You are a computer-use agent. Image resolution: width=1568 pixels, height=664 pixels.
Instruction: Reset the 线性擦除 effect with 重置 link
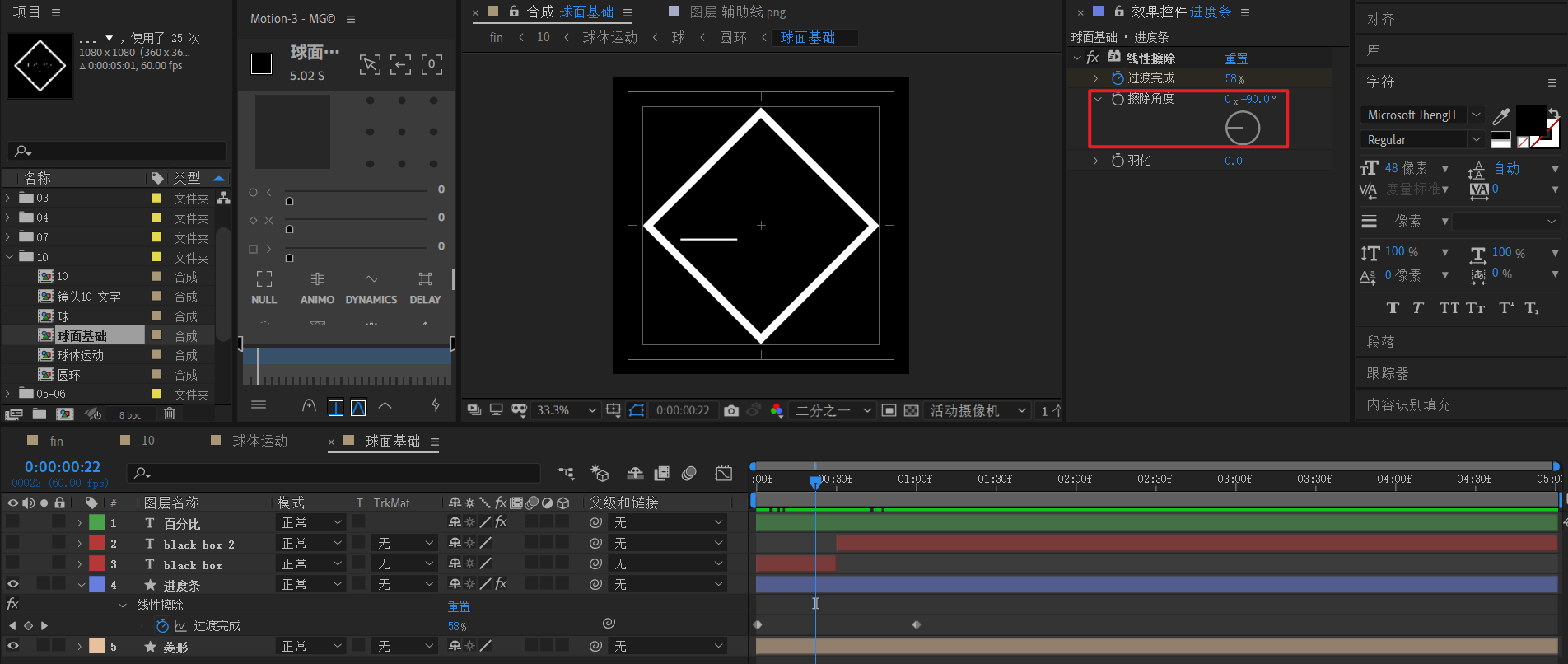[x=1236, y=58]
